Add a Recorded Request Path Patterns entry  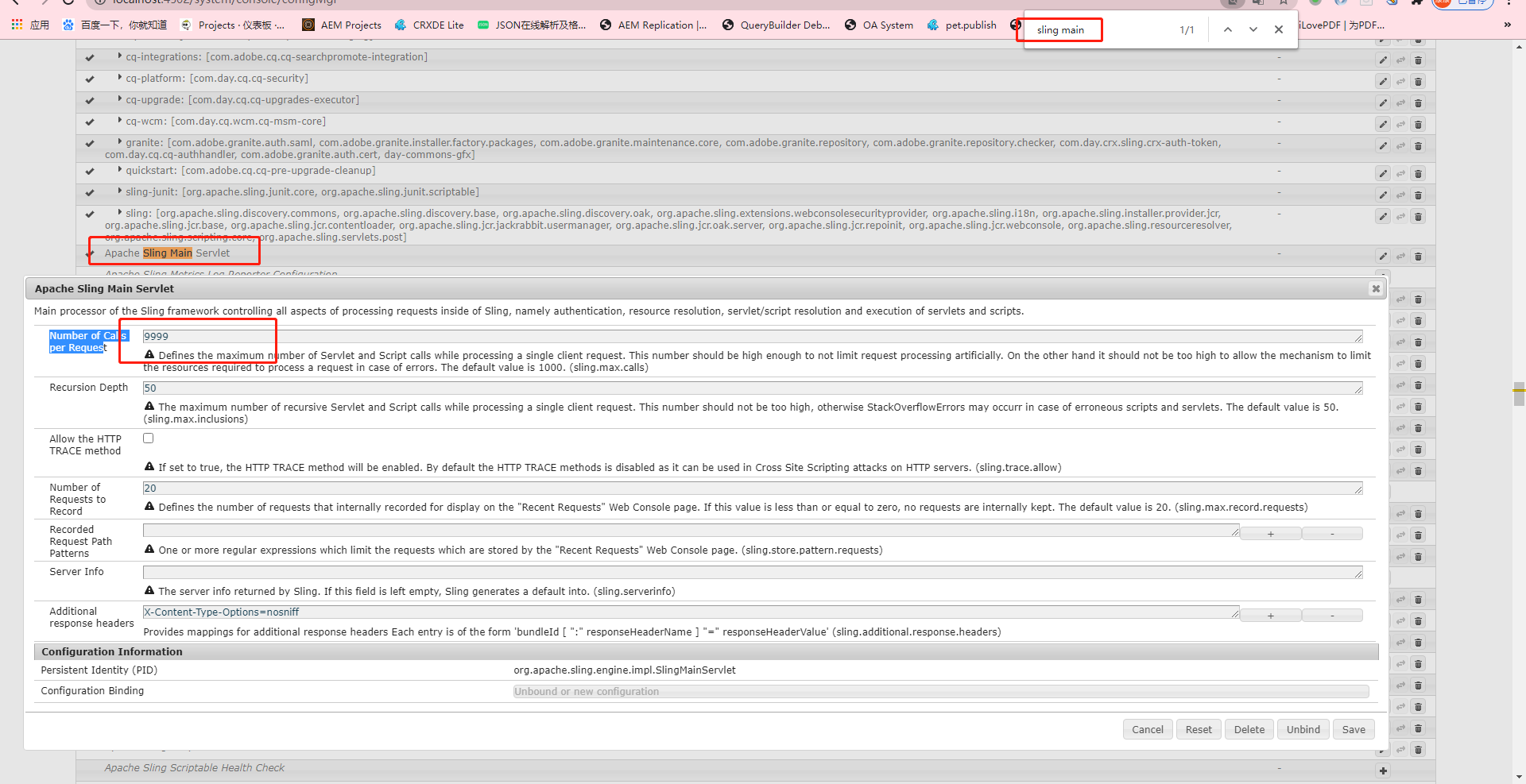pos(1271,534)
